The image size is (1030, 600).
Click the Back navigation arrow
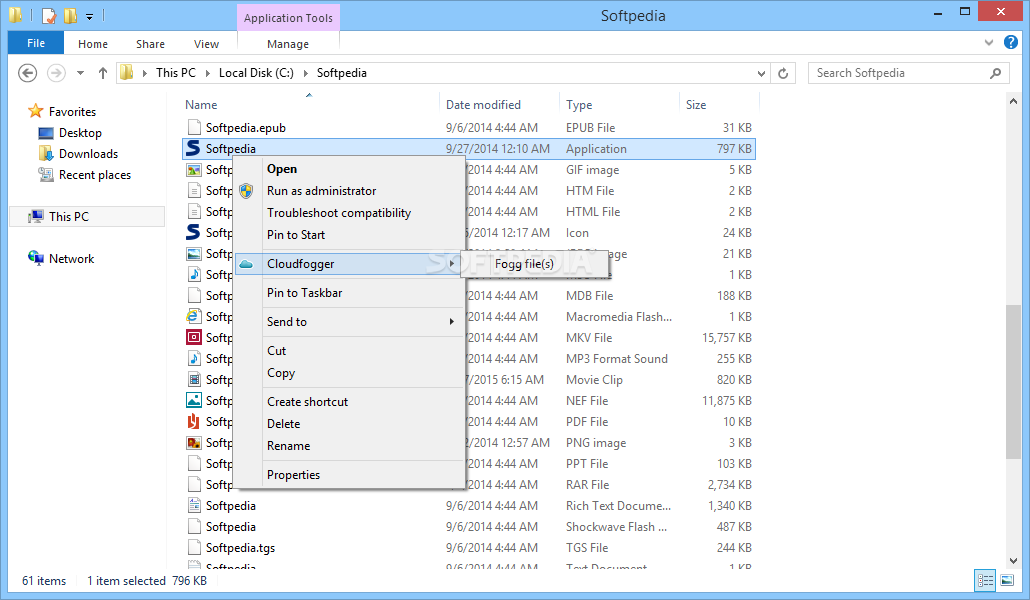tap(28, 73)
